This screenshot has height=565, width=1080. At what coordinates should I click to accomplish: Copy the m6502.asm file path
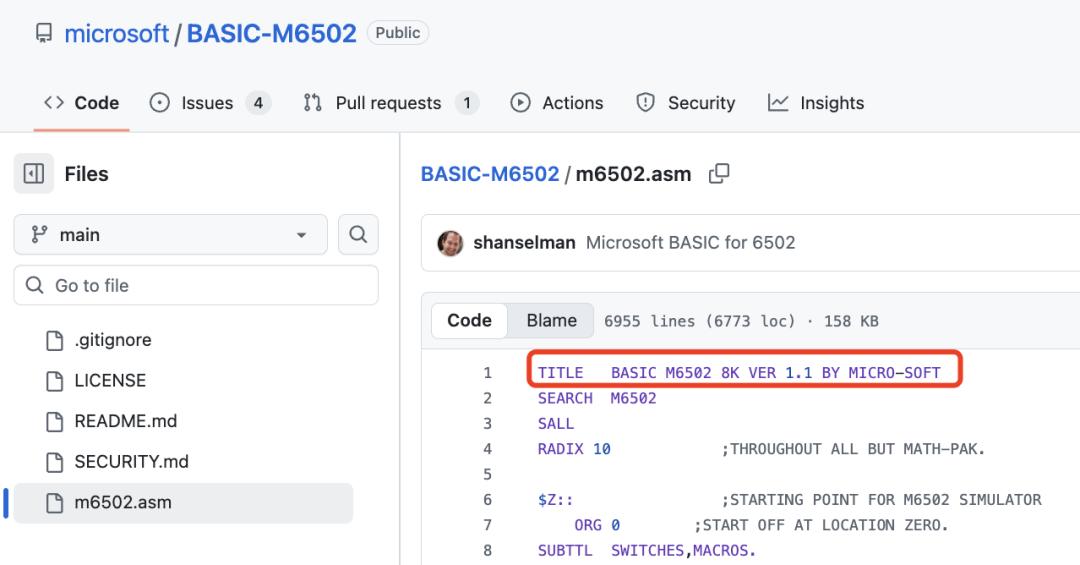point(718,174)
